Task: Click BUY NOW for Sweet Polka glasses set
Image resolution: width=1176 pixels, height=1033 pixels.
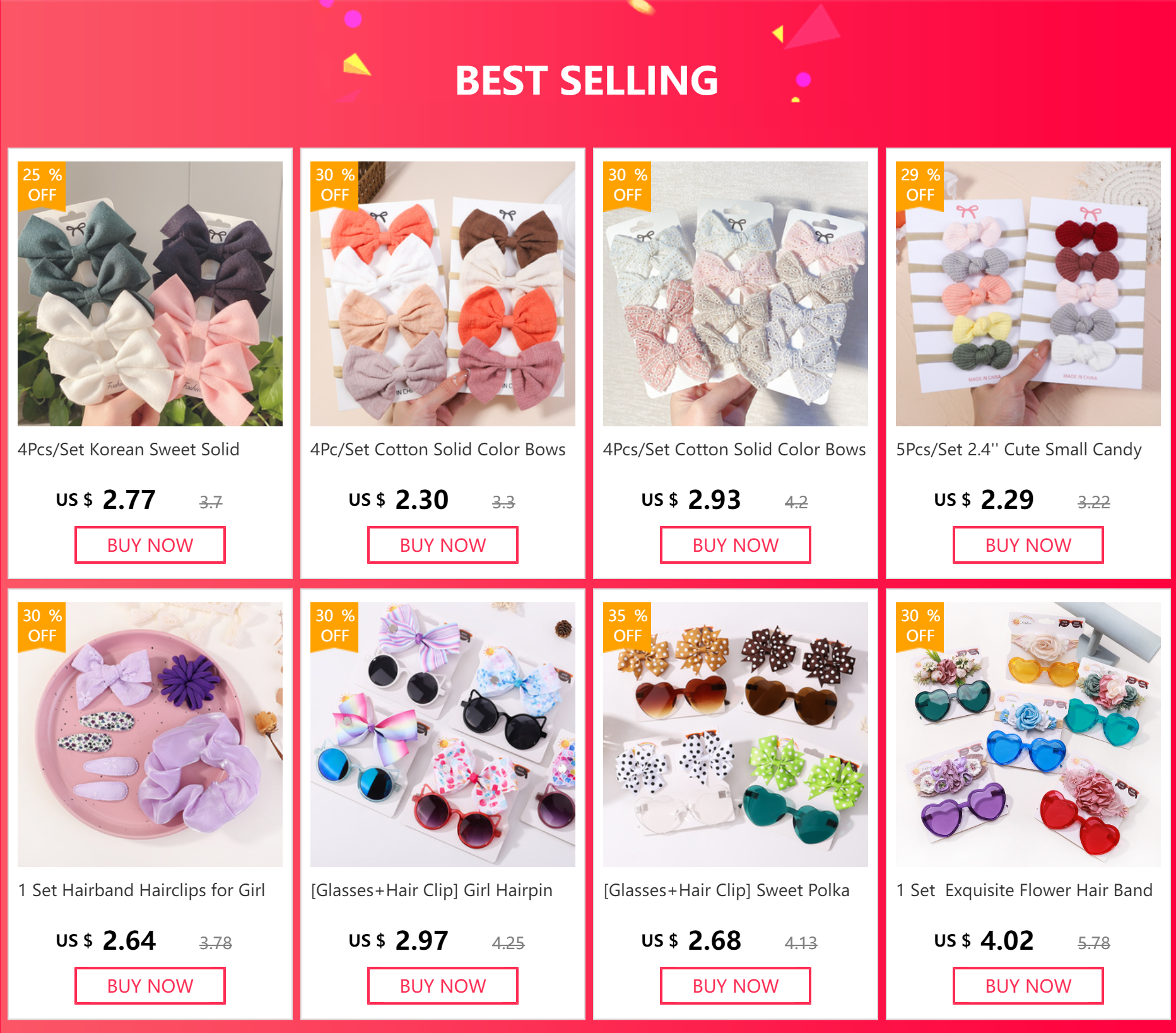Action: point(736,986)
